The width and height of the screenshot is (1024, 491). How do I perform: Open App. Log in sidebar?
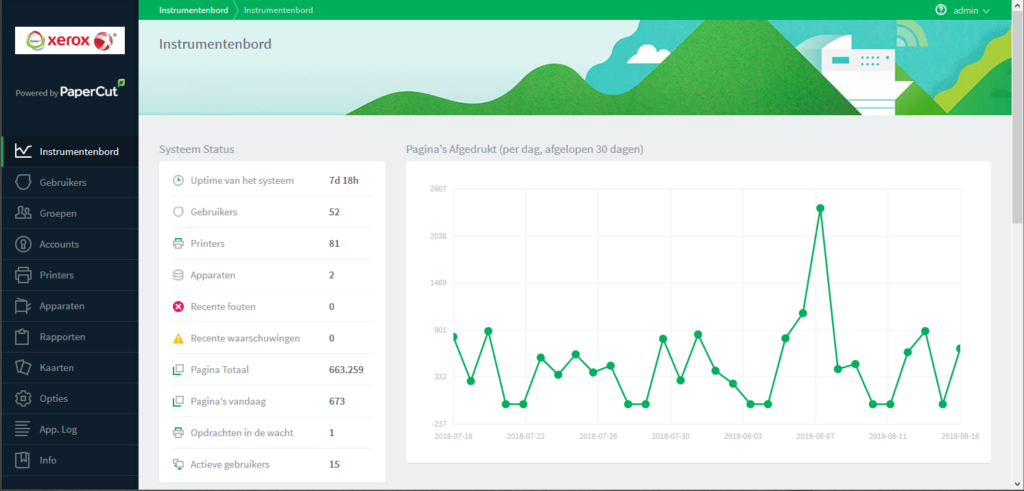coord(69,430)
